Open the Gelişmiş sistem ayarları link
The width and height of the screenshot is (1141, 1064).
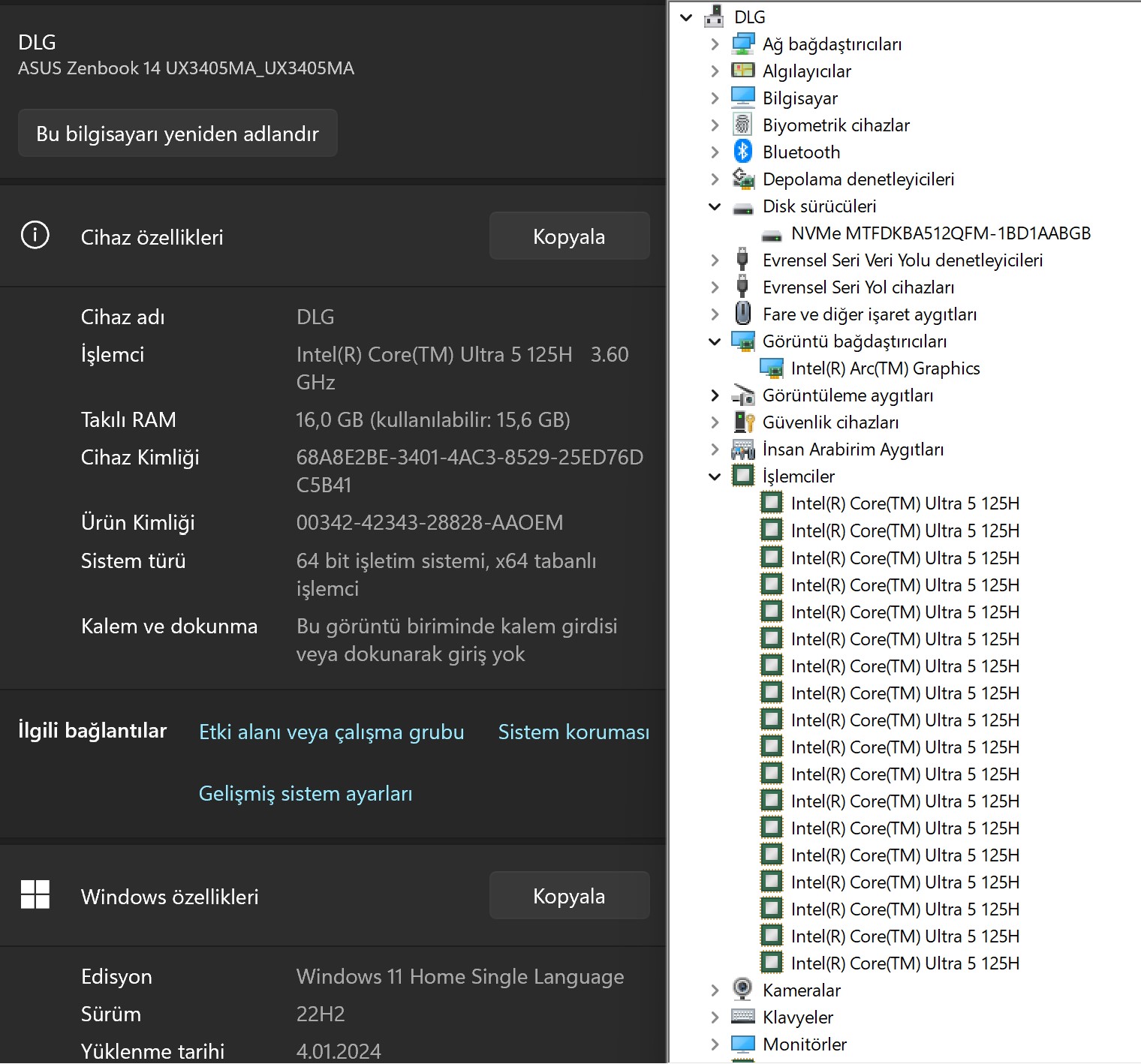306,794
